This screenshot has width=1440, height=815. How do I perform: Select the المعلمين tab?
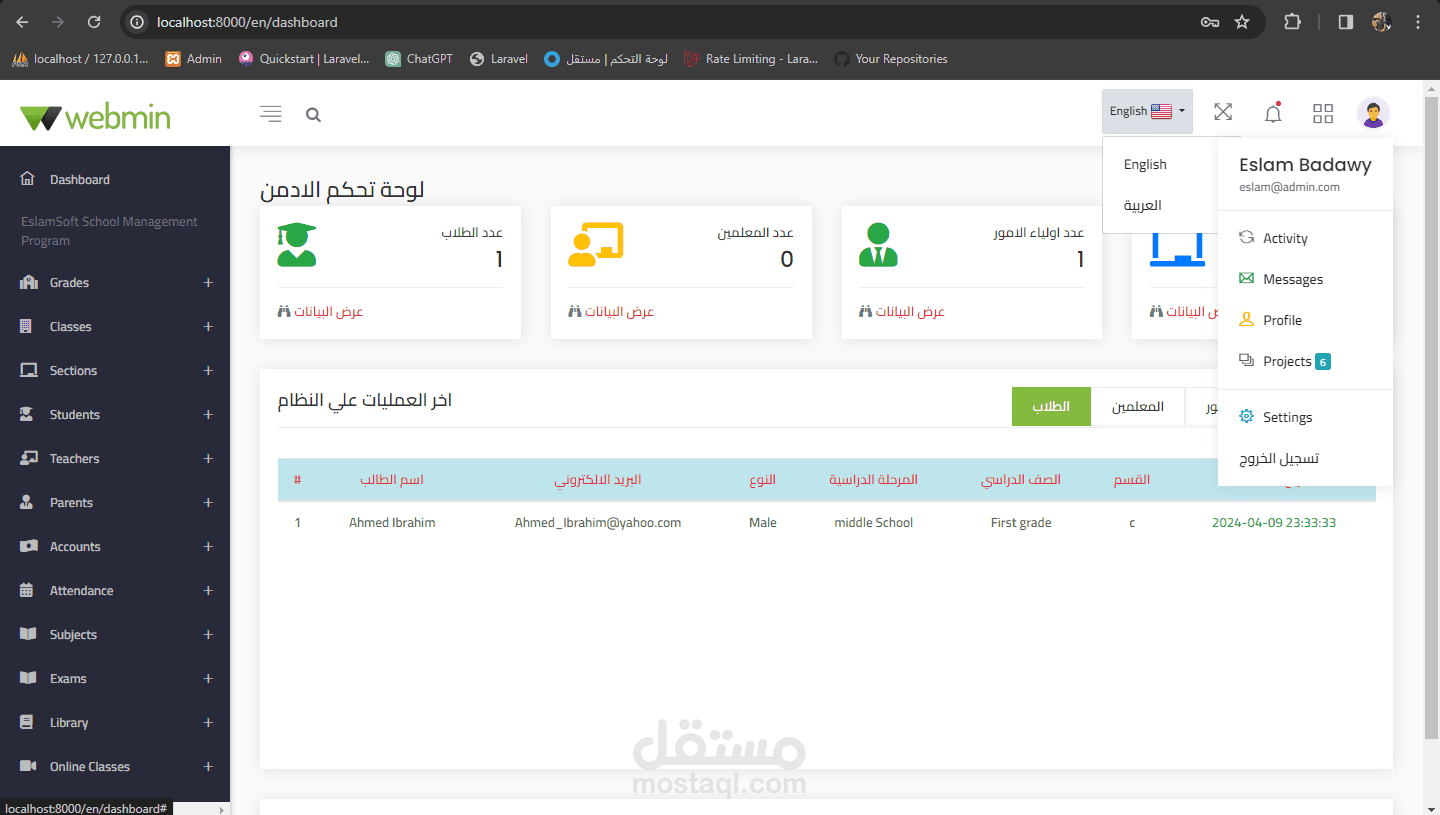pos(1138,406)
